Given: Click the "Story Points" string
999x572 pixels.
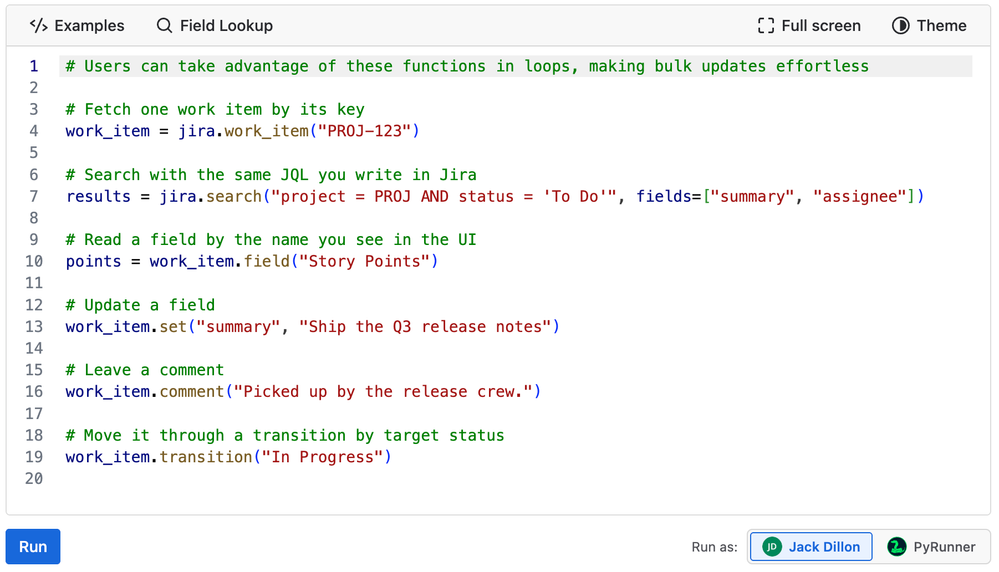Looking at the screenshot, I should (364, 261).
